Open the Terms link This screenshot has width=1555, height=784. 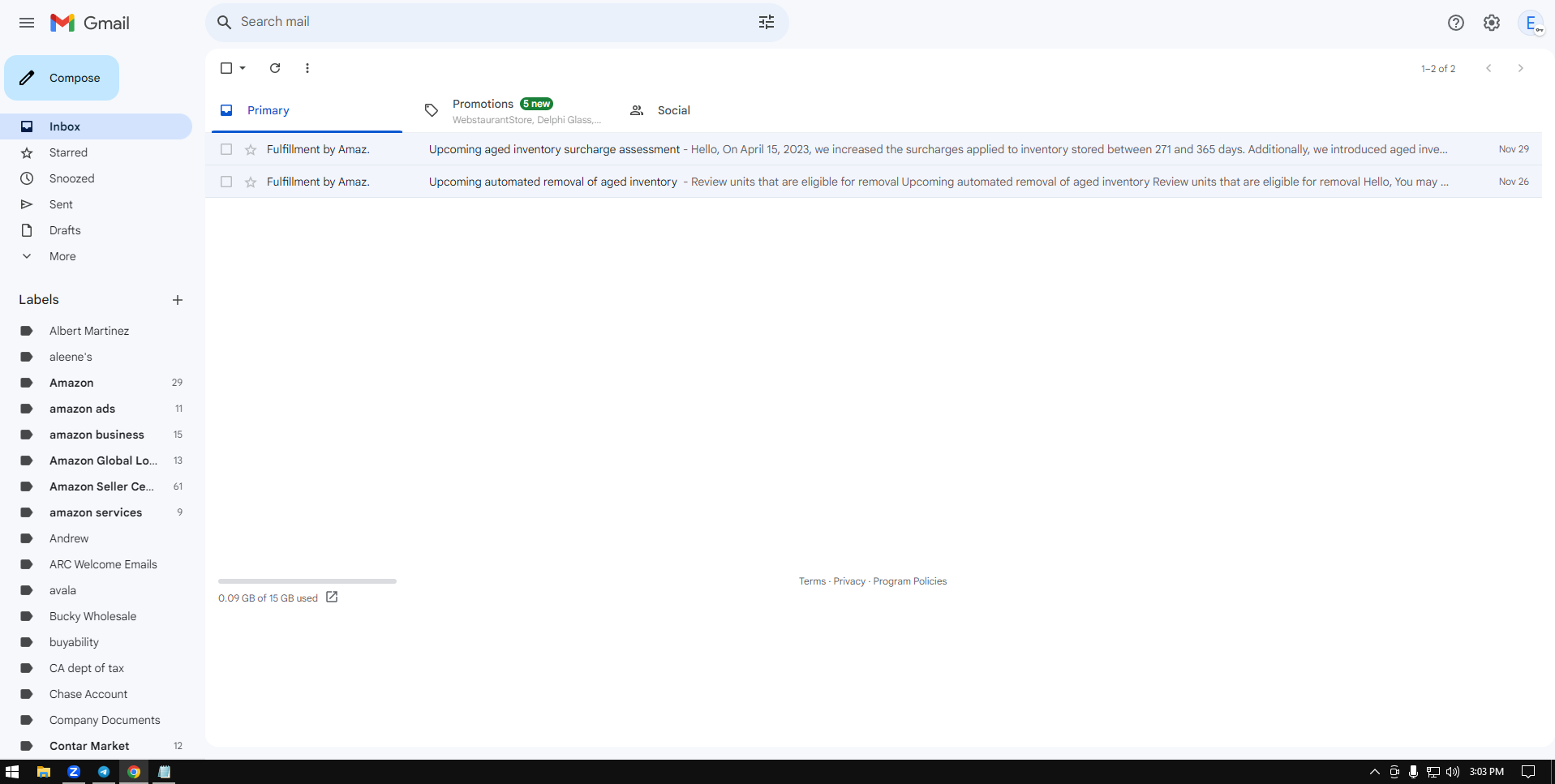[x=812, y=581]
